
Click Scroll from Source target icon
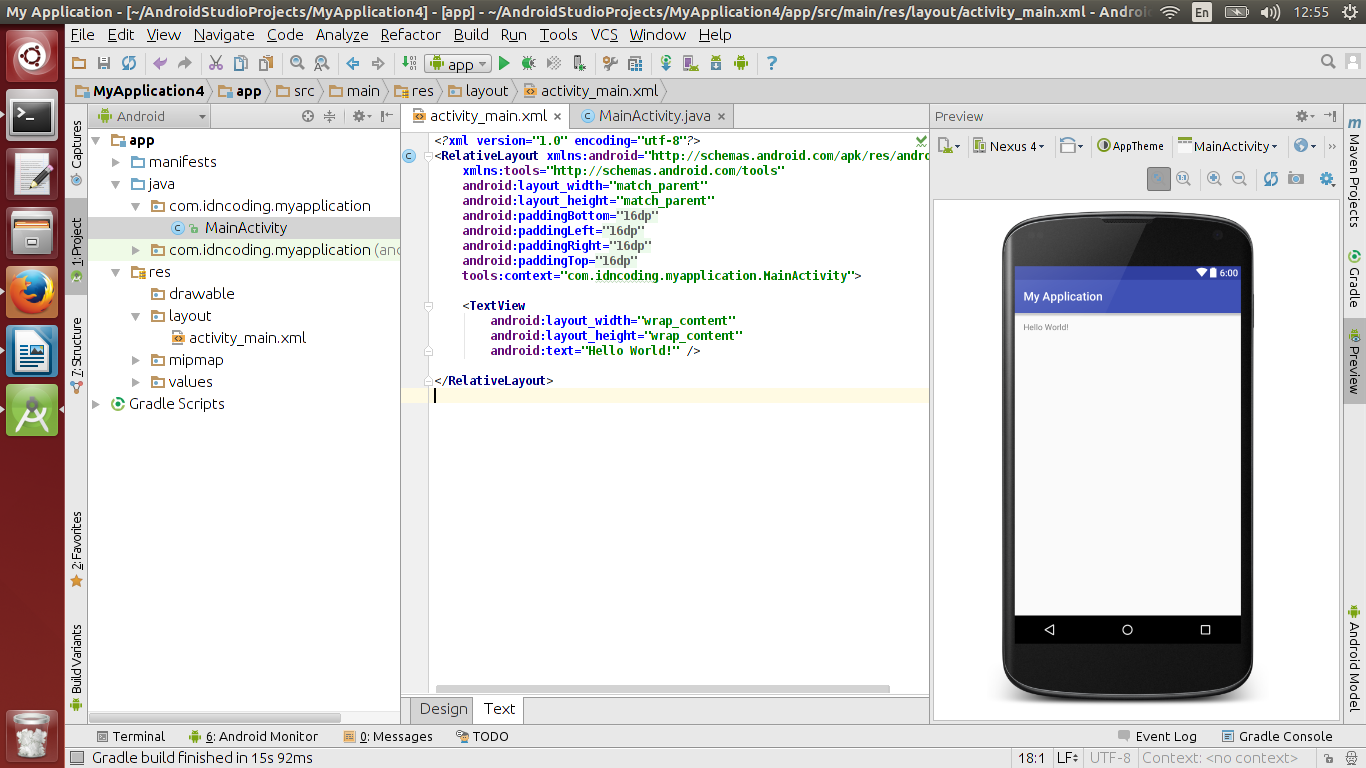pyautogui.click(x=308, y=116)
